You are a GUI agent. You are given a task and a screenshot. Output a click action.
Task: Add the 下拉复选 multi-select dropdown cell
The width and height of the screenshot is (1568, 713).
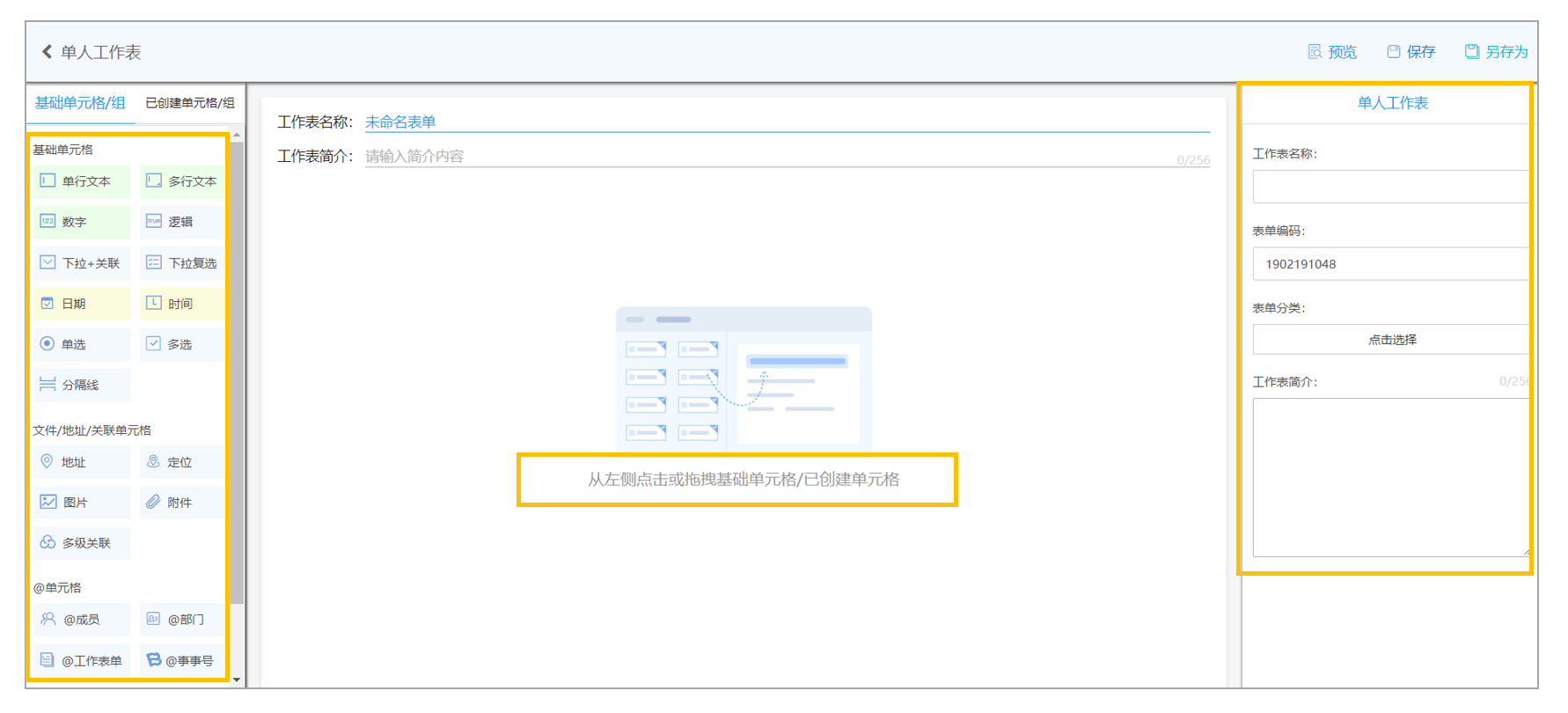pyautogui.click(x=181, y=262)
